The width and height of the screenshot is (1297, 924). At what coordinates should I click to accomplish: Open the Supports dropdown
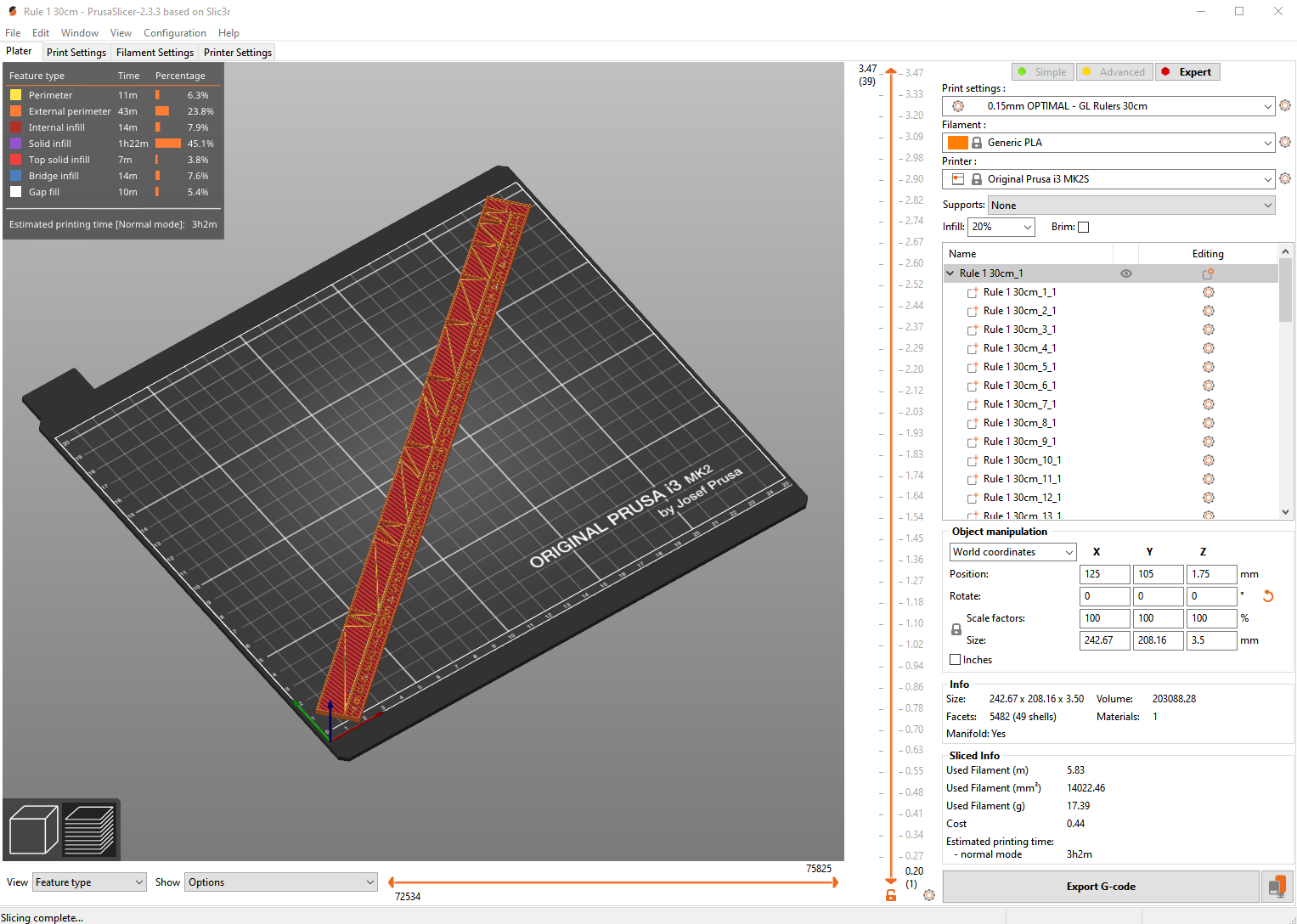click(1131, 206)
